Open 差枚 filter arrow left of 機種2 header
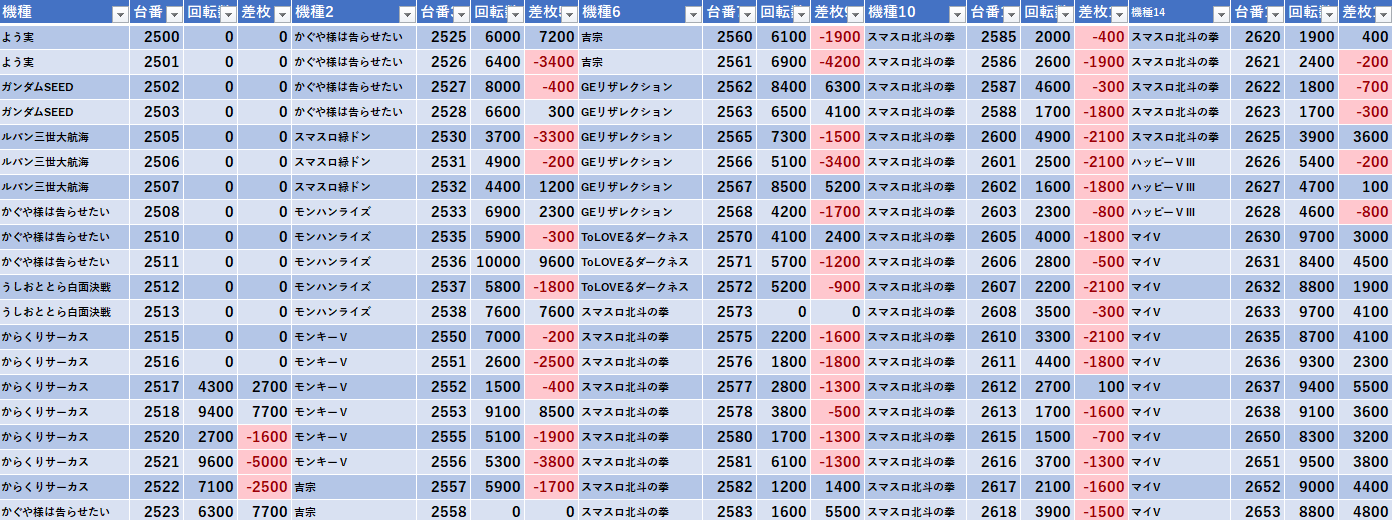Screen dimensions: 1392x520 [280, 14]
